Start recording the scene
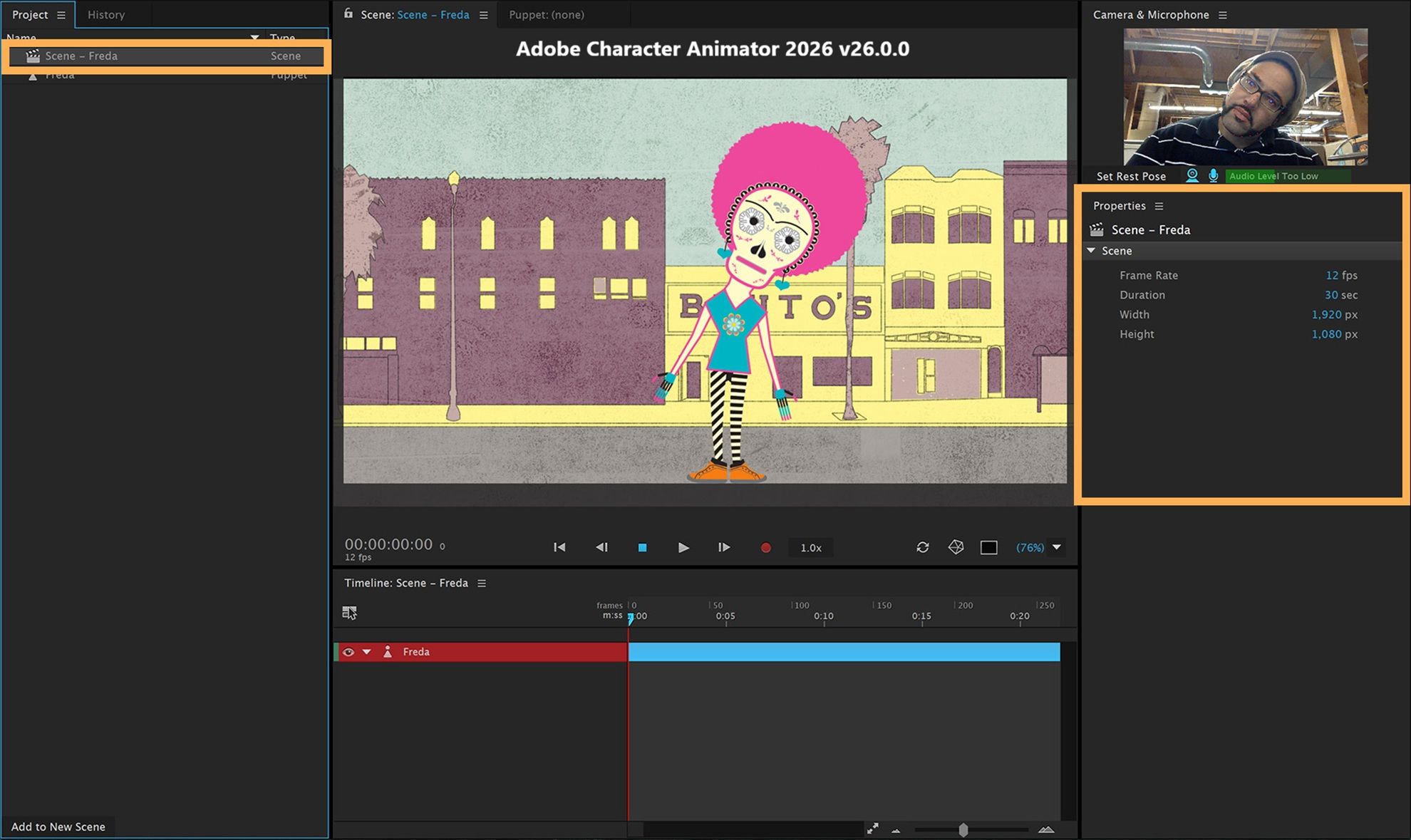The width and height of the screenshot is (1411, 840). (765, 547)
